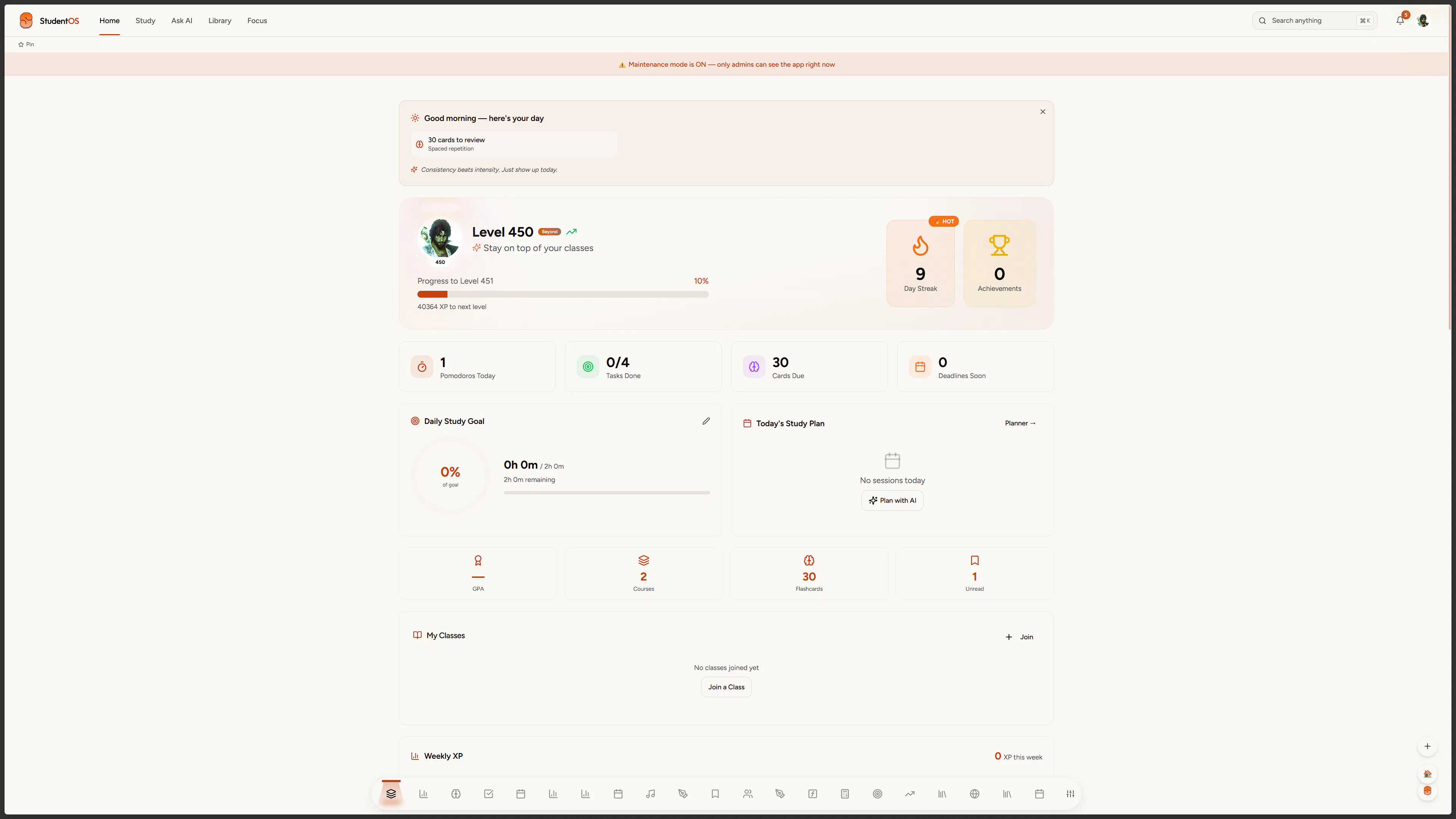Open the GPA tile

(x=478, y=574)
